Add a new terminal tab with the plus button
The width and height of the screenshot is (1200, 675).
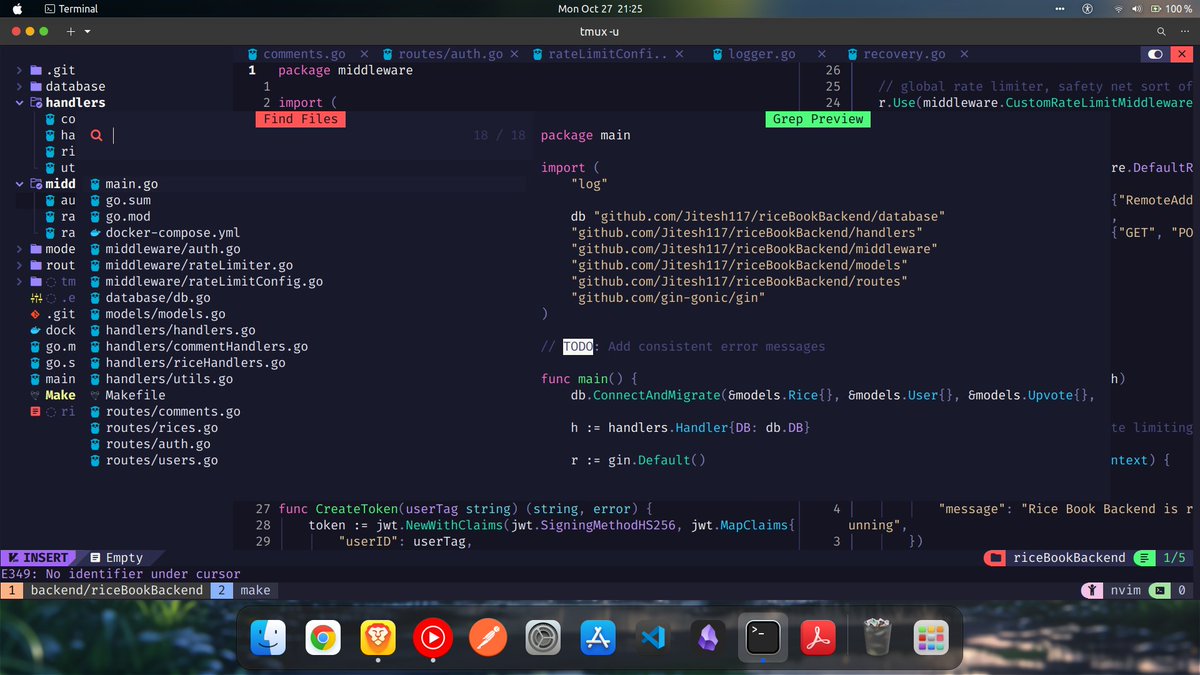71,32
